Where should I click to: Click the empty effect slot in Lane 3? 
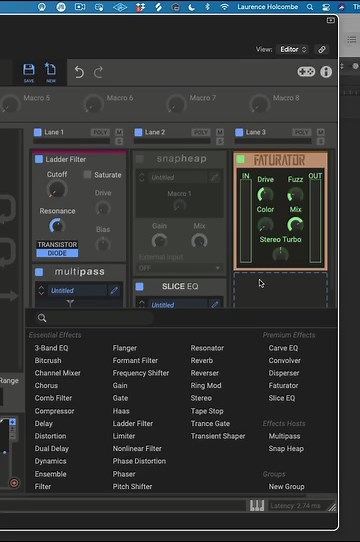pos(280,290)
